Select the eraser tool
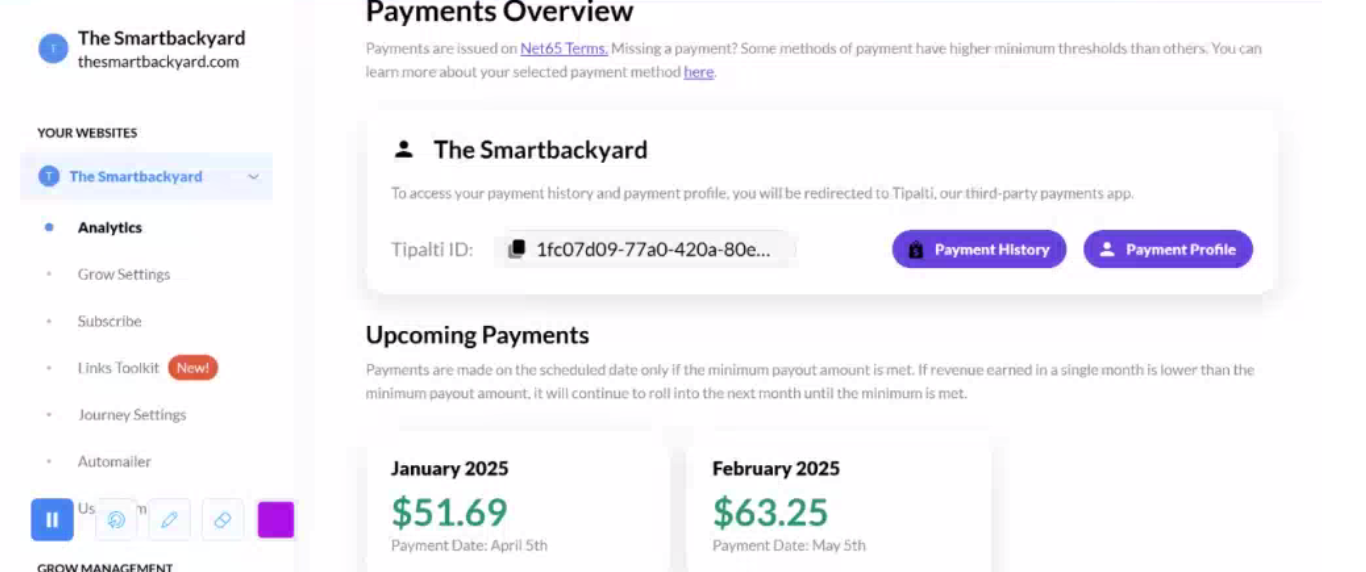This screenshot has height=572, width=1366. 222,519
